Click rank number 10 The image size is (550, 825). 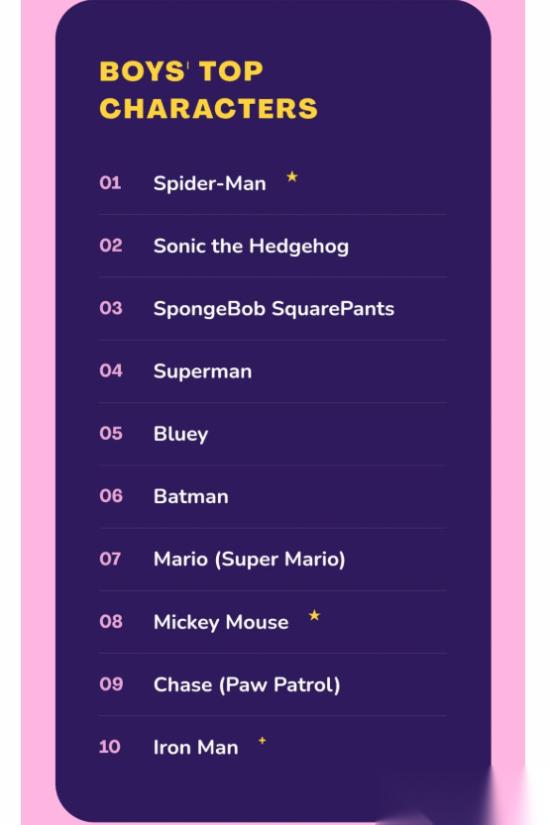click(109, 747)
